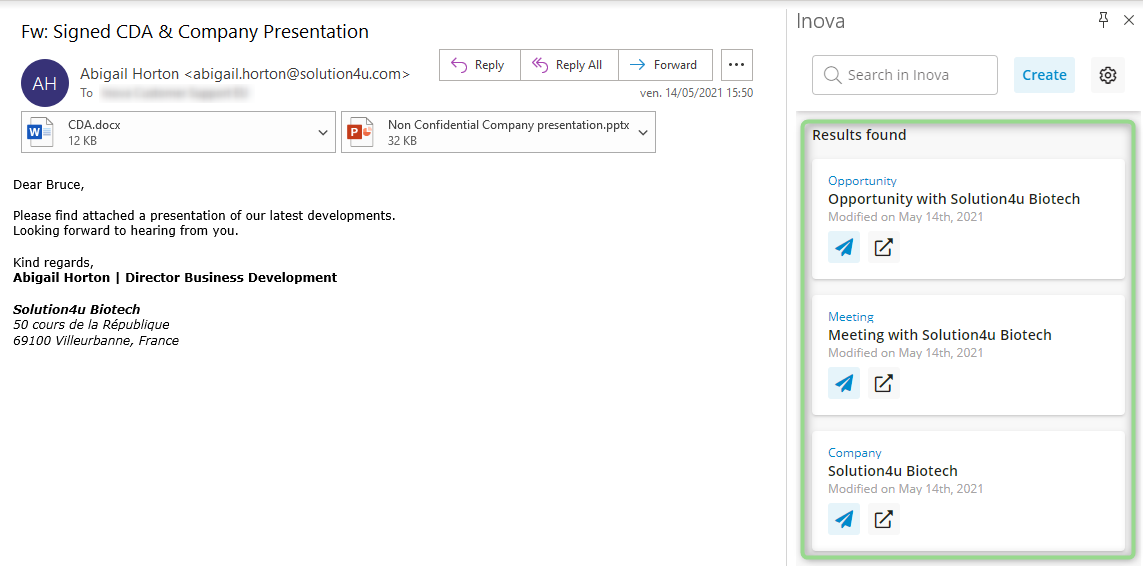Click the AH sender avatar circle
Image resolution: width=1143 pixels, height=566 pixels.
(45, 83)
